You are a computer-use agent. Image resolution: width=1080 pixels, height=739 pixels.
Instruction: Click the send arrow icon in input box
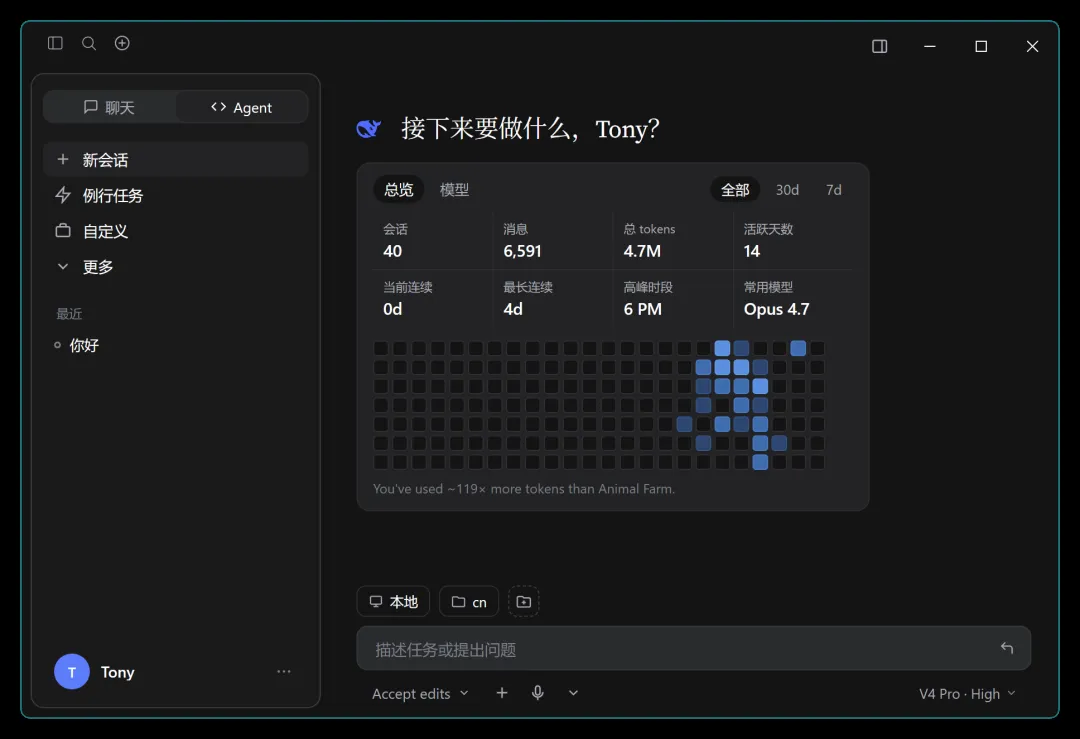[x=1006, y=648]
